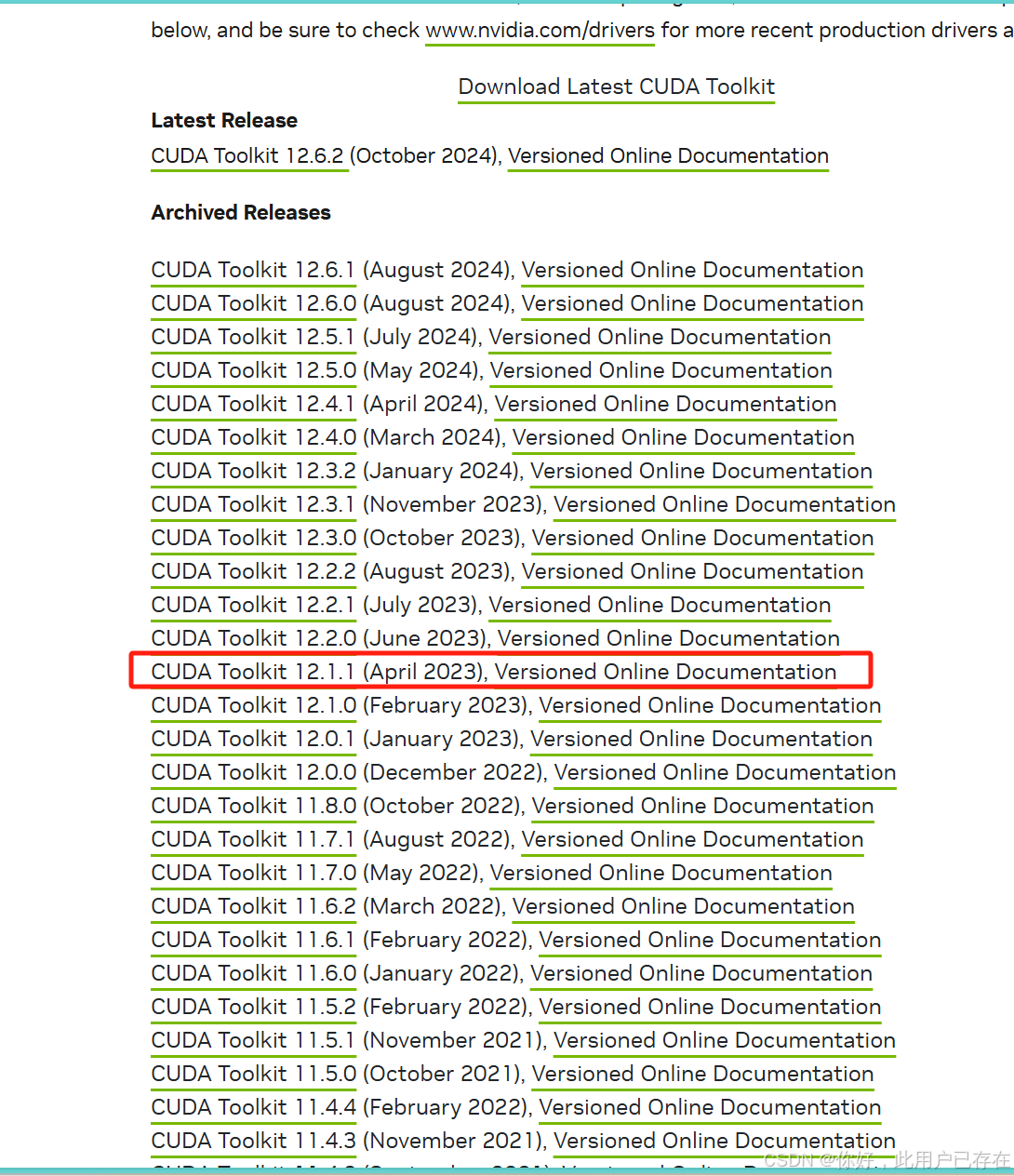Screen dimensions: 1014x1176
Task: Open CUDA Toolkit 12.2.1 link
Action: click(253, 605)
